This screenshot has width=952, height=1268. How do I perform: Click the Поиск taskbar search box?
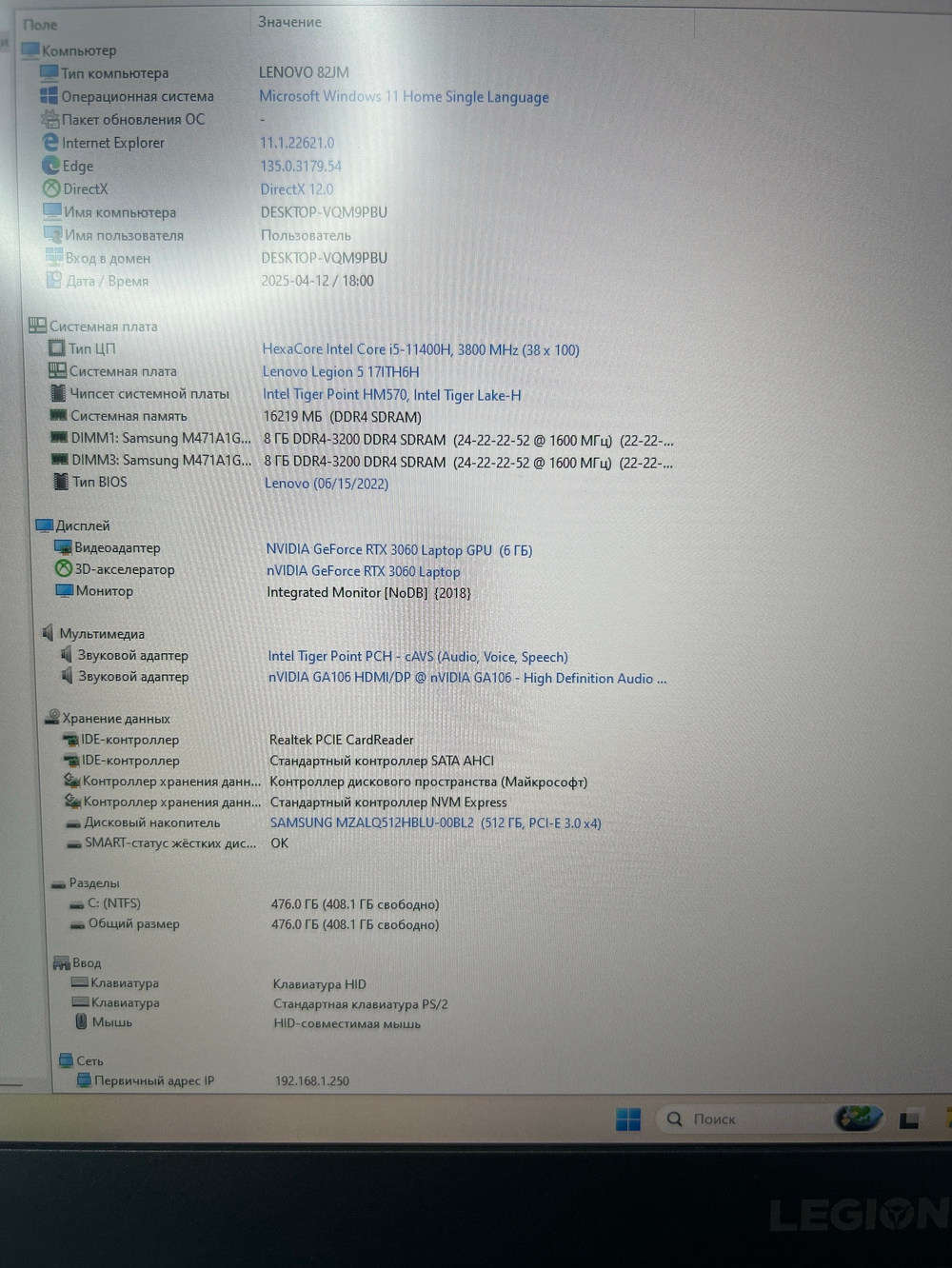coord(771,1119)
